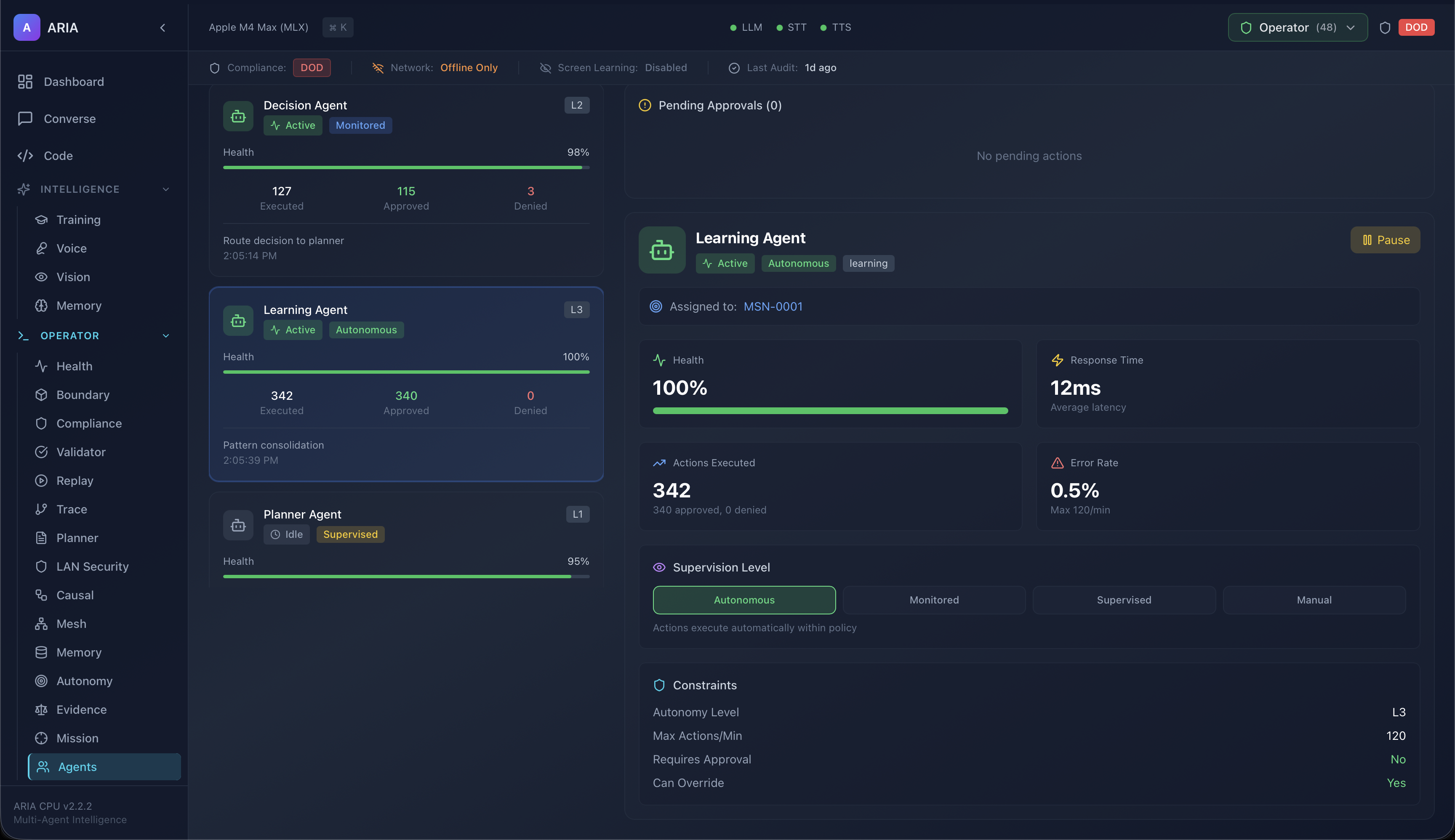Pause the Learning Agent
This screenshot has width=1455, height=840.
(x=1385, y=239)
